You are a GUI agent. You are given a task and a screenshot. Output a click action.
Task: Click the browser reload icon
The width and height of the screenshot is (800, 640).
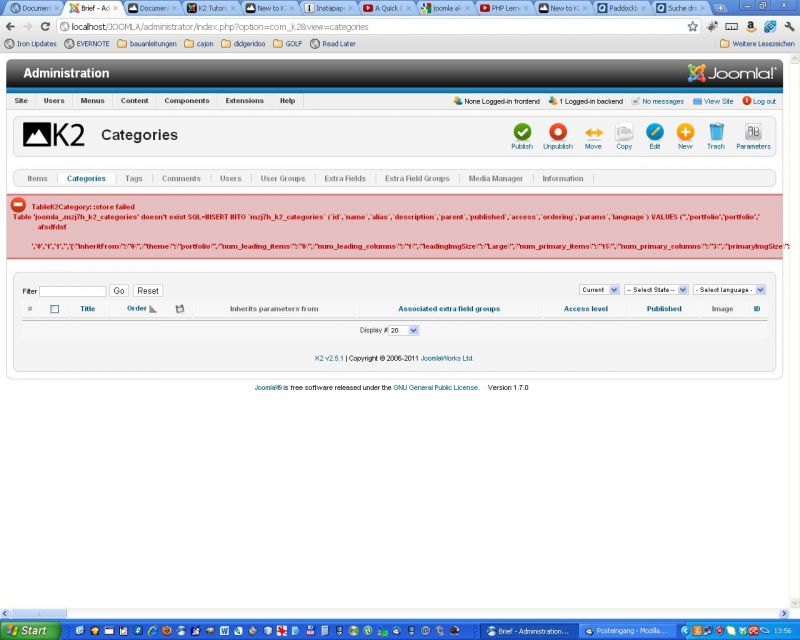click(x=45, y=27)
